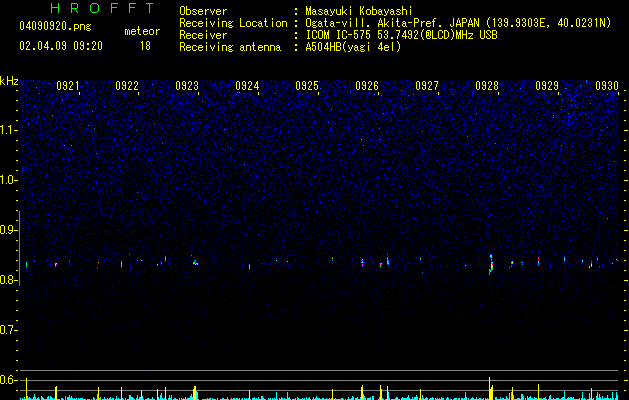Click the 0923 time marker

(x=187, y=86)
